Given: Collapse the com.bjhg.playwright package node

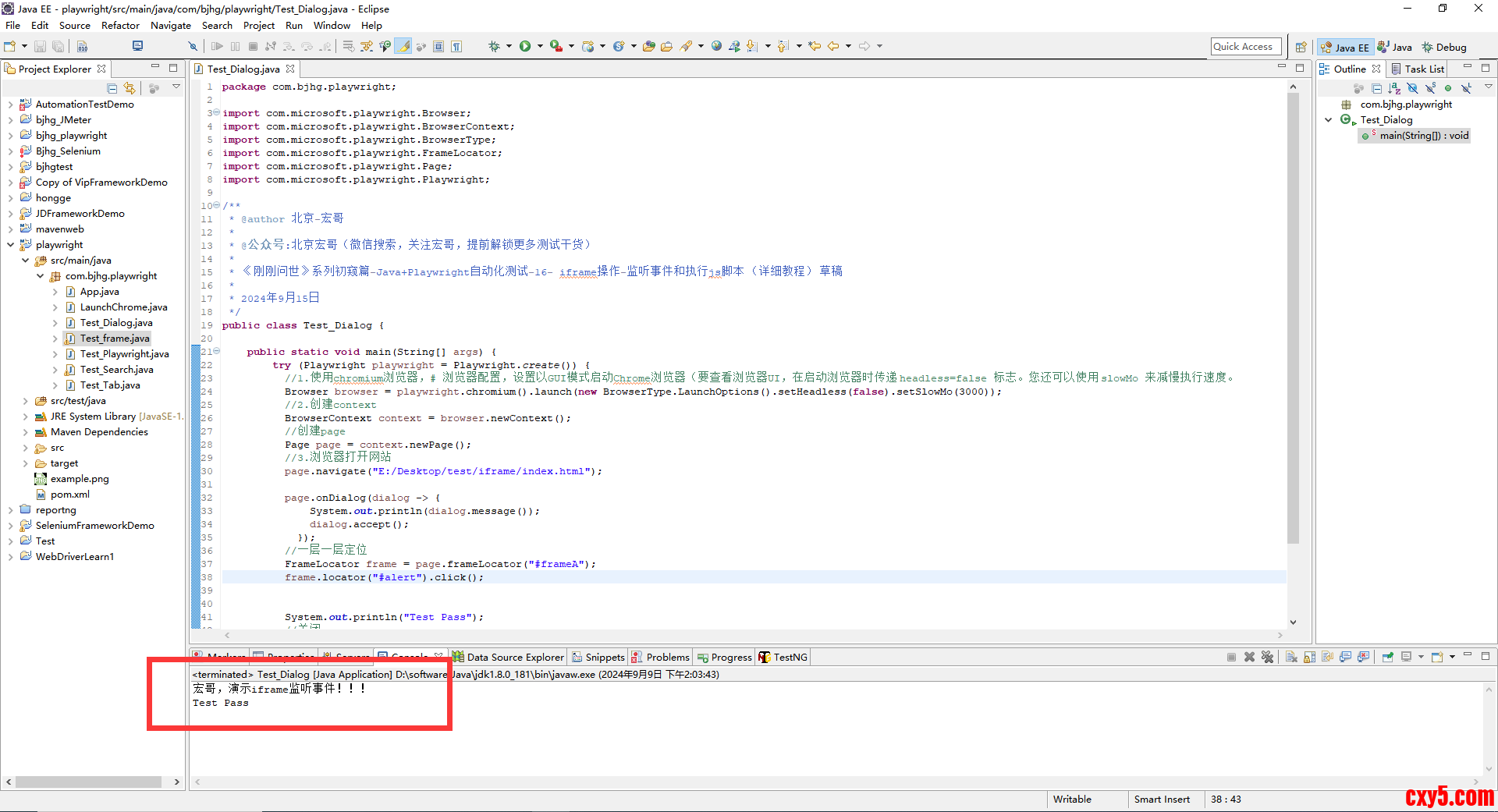Looking at the screenshot, I should (41, 276).
